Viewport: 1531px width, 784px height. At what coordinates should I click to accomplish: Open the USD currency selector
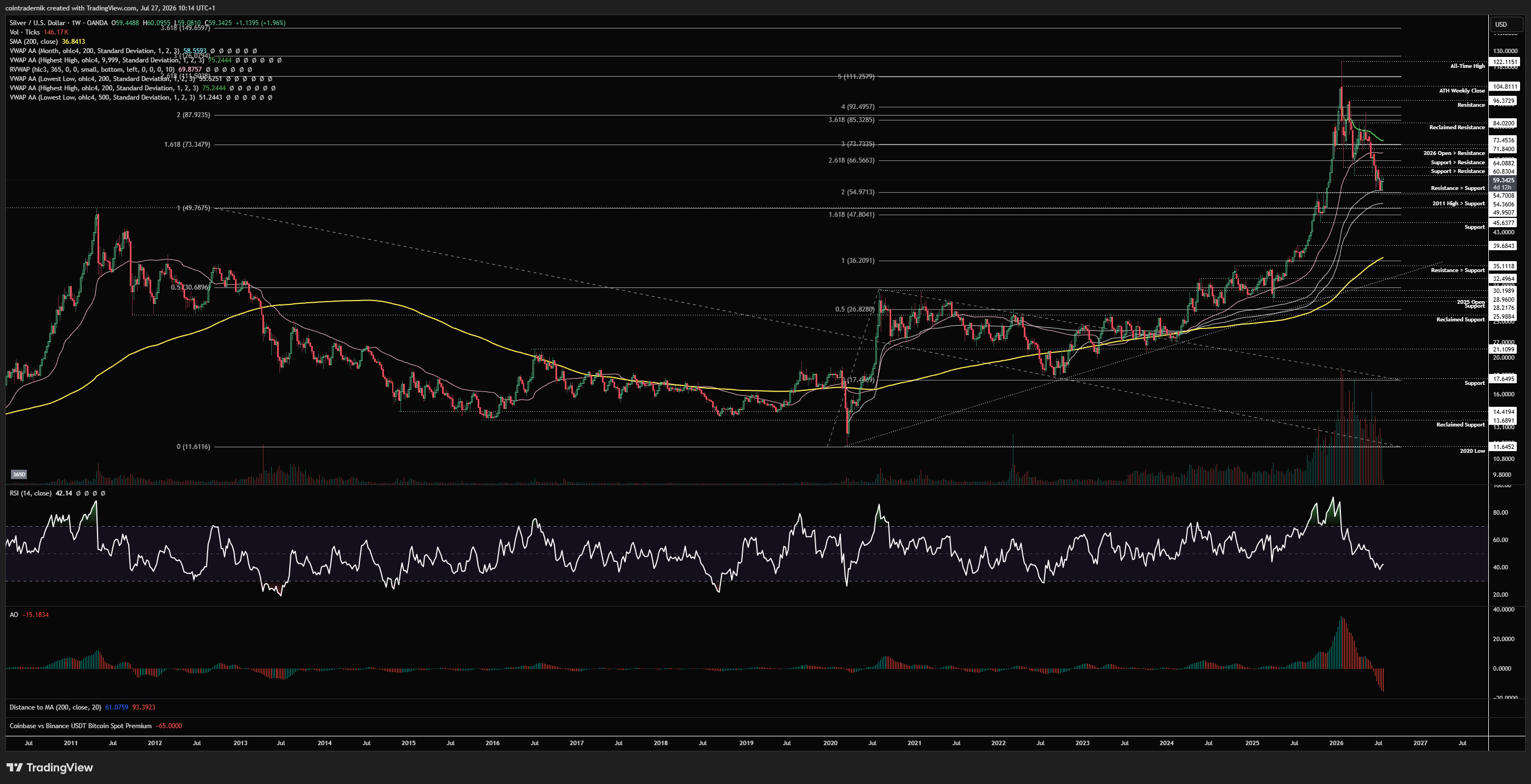1505,24
